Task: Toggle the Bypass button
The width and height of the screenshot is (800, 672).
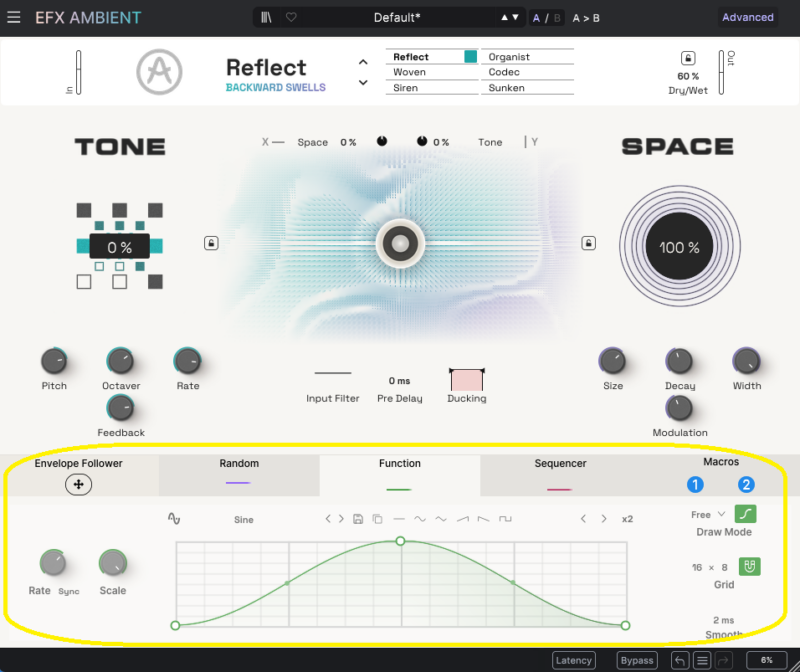Action: click(x=636, y=660)
